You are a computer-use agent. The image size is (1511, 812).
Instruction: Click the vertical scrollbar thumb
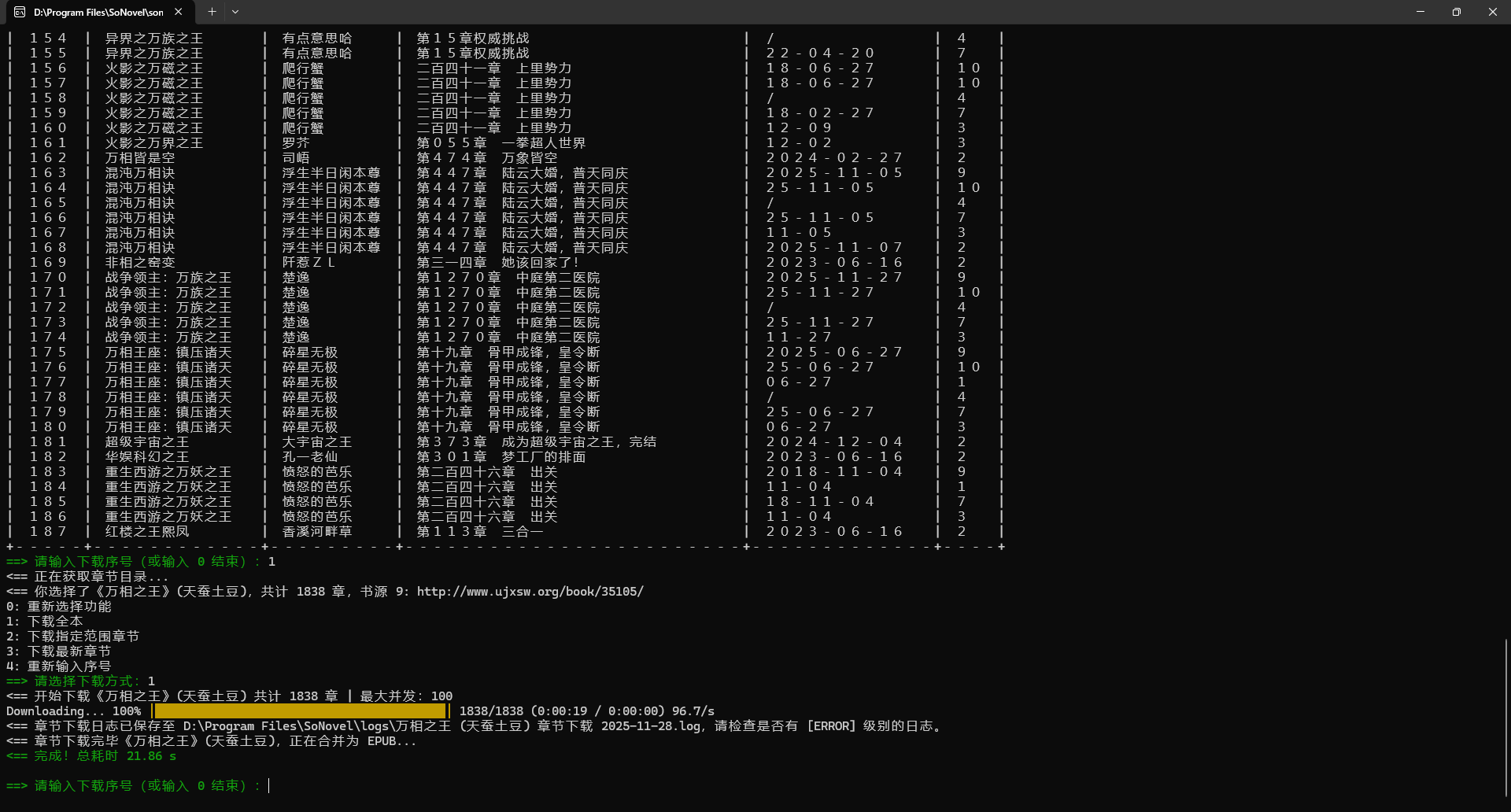1506,716
